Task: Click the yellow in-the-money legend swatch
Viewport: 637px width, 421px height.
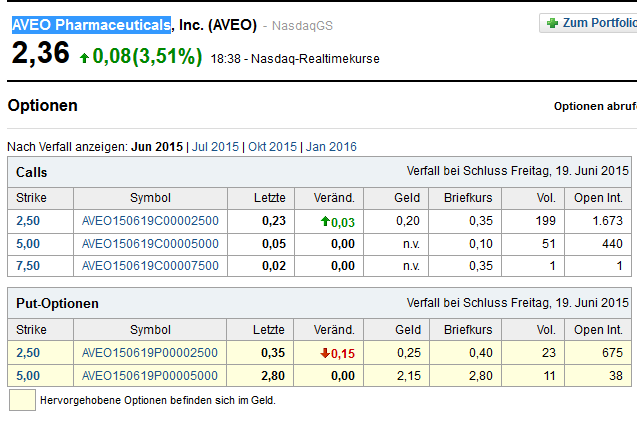Action: tap(21, 400)
